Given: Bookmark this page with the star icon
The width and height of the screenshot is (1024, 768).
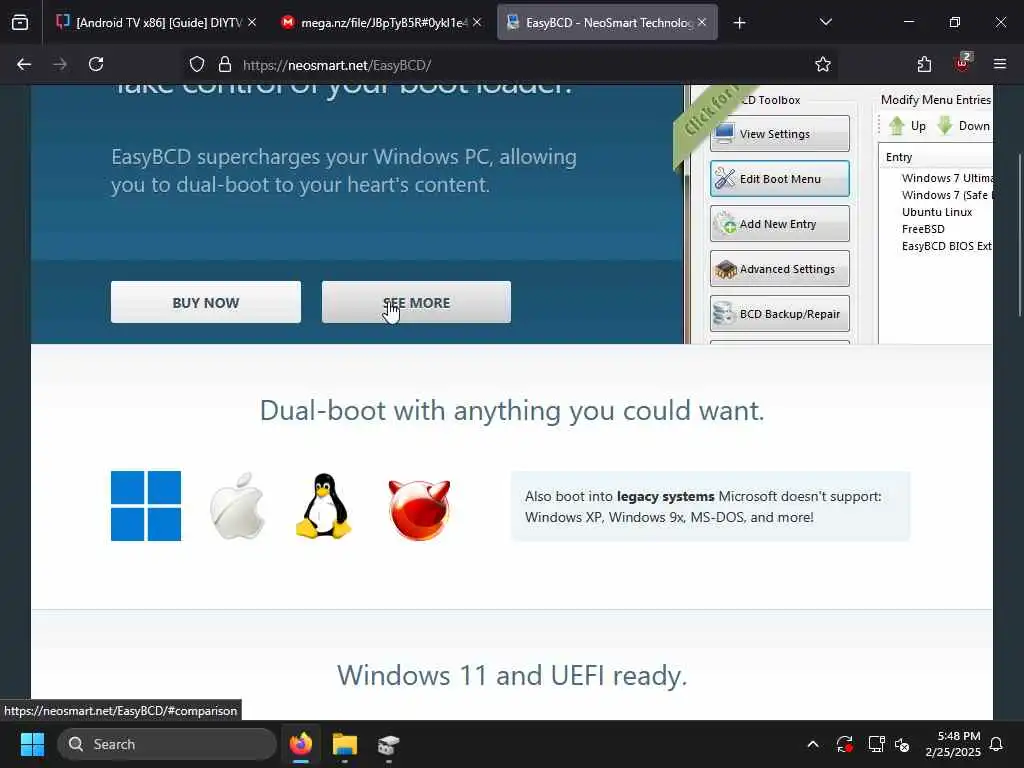Looking at the screenshot, I should [x=823, y=64].
